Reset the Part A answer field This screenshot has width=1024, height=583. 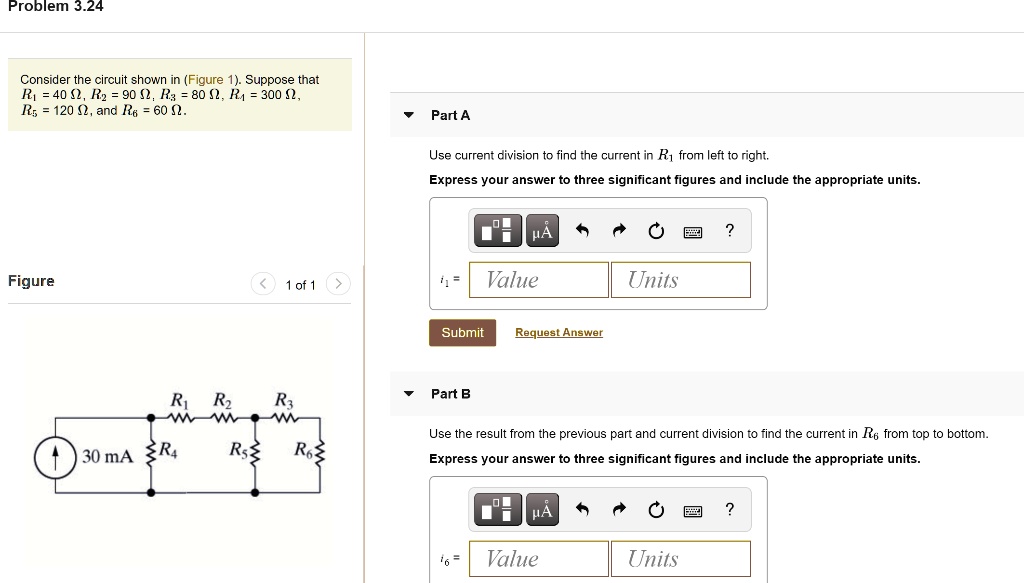click(x=655, y=230)
